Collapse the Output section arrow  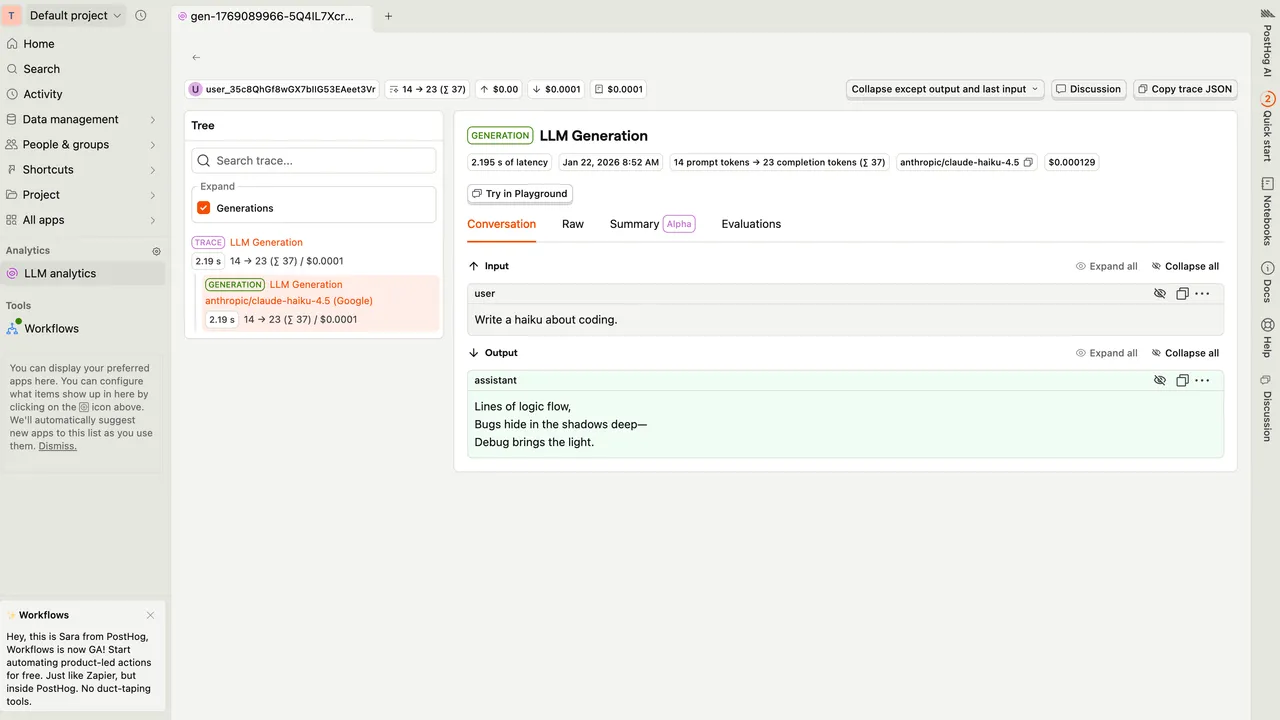click(x=474, y=353)
